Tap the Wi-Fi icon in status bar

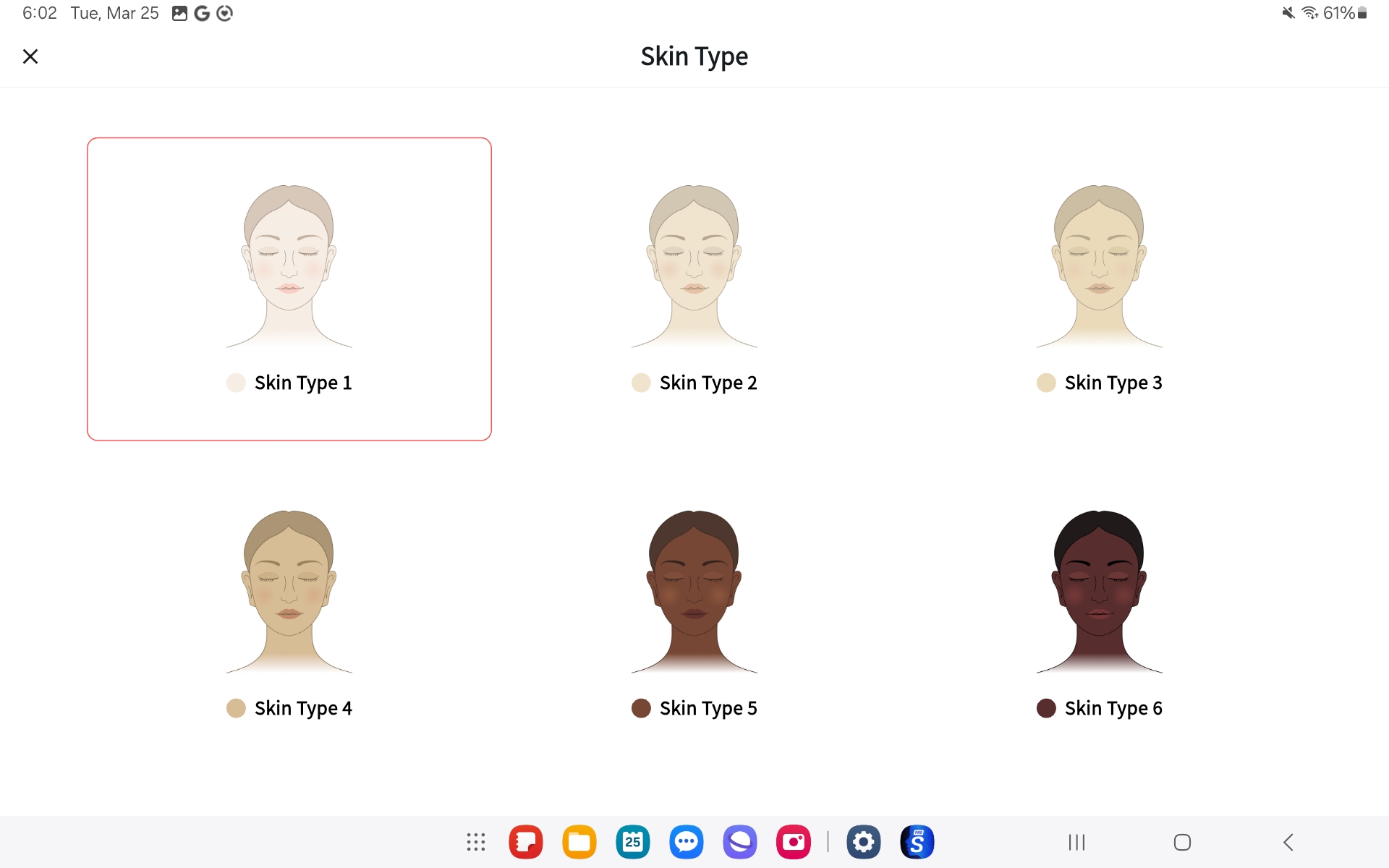pos(1310,13)
